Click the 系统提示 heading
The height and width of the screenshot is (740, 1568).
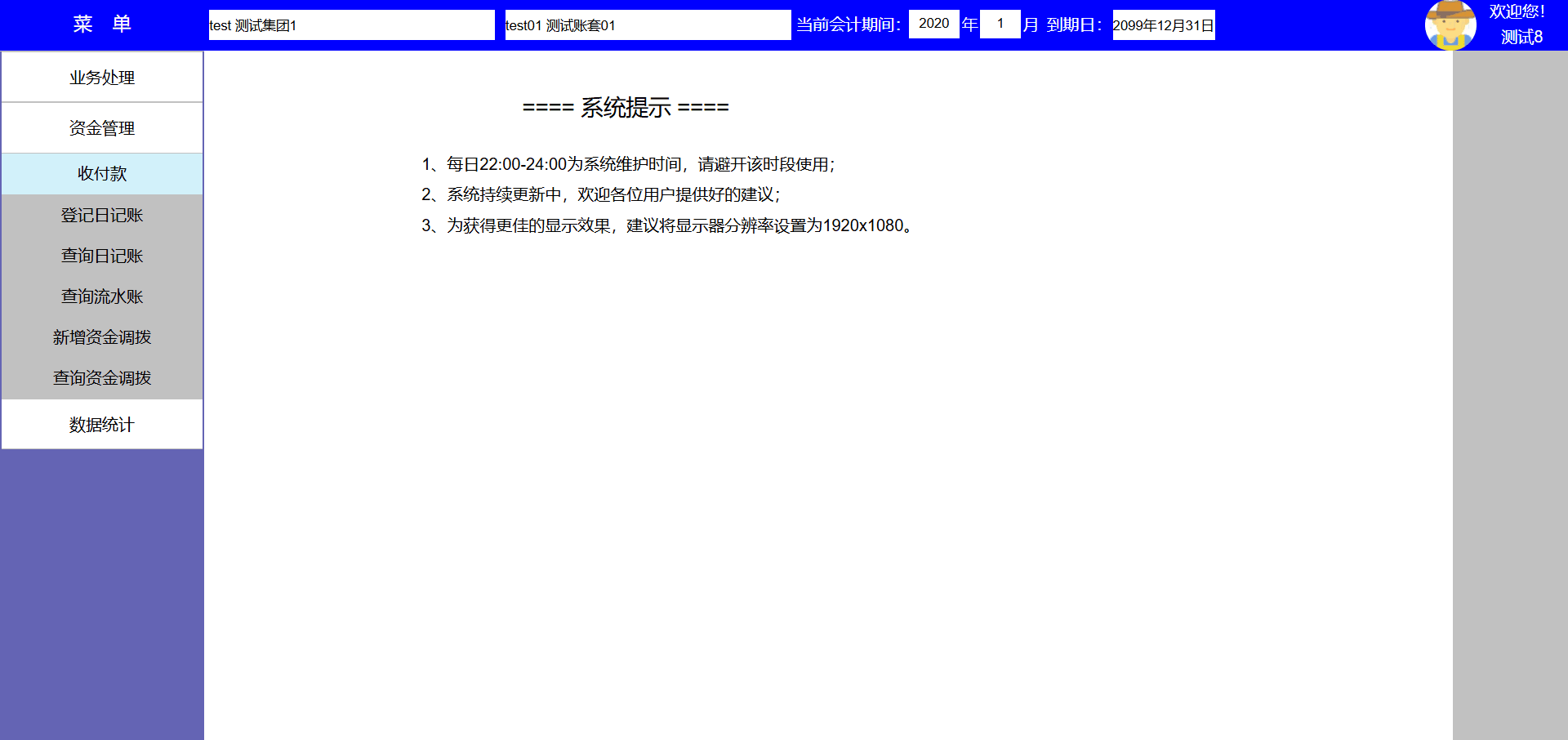coord(626,108)
